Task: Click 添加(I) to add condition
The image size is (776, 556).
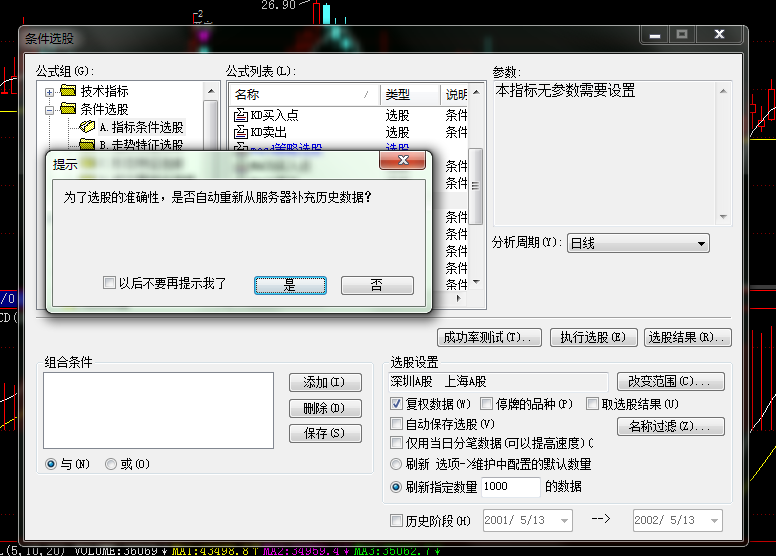Action: coord(325,382)
